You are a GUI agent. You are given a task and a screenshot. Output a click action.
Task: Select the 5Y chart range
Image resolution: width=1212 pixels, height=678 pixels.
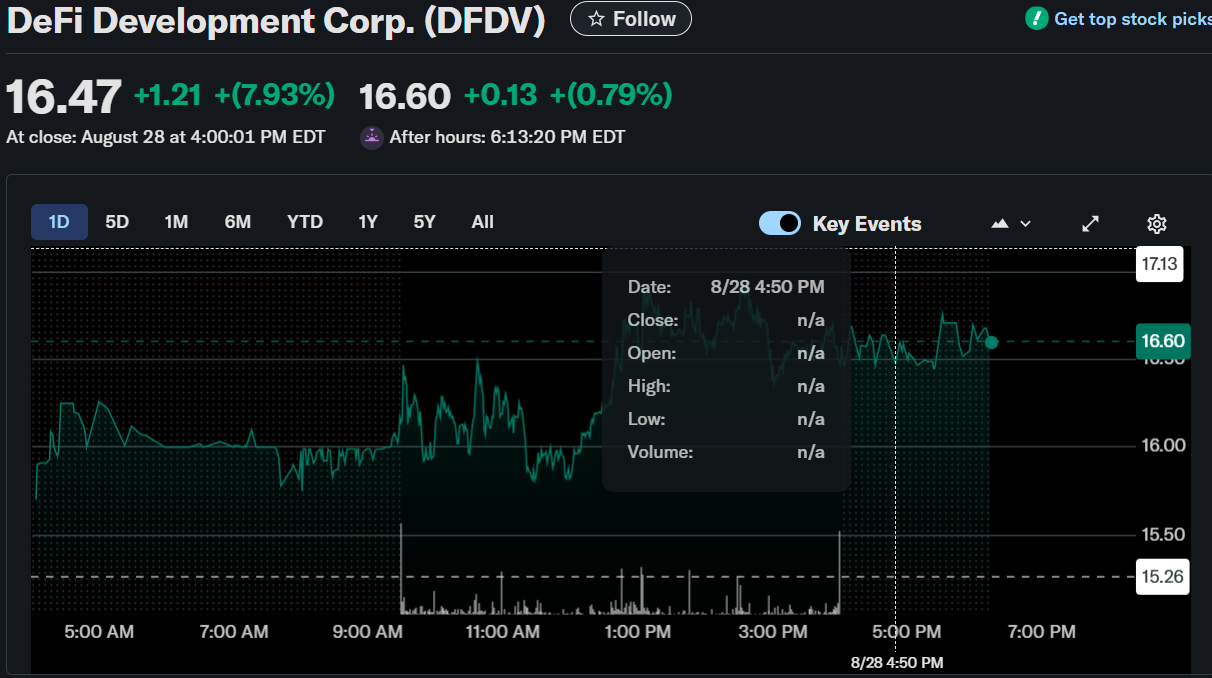(425, 222)
